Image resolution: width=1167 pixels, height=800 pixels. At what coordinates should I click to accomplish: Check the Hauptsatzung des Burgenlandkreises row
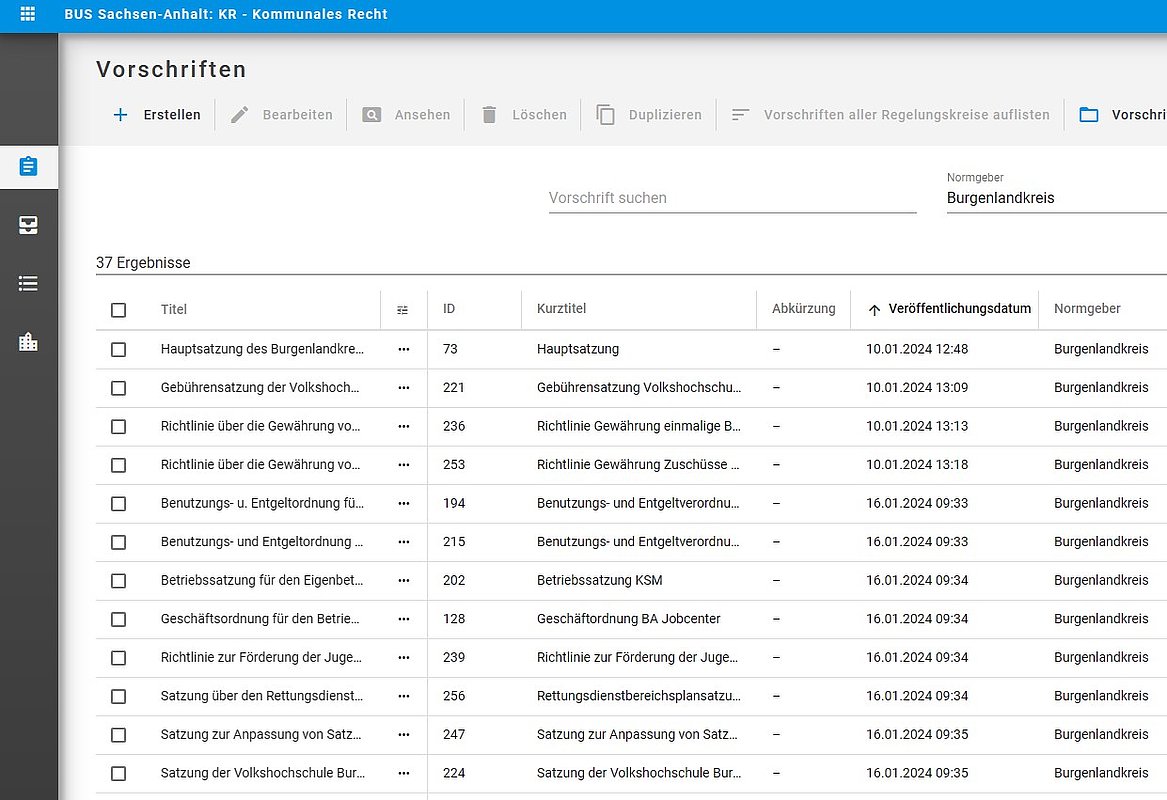[118, 350]
